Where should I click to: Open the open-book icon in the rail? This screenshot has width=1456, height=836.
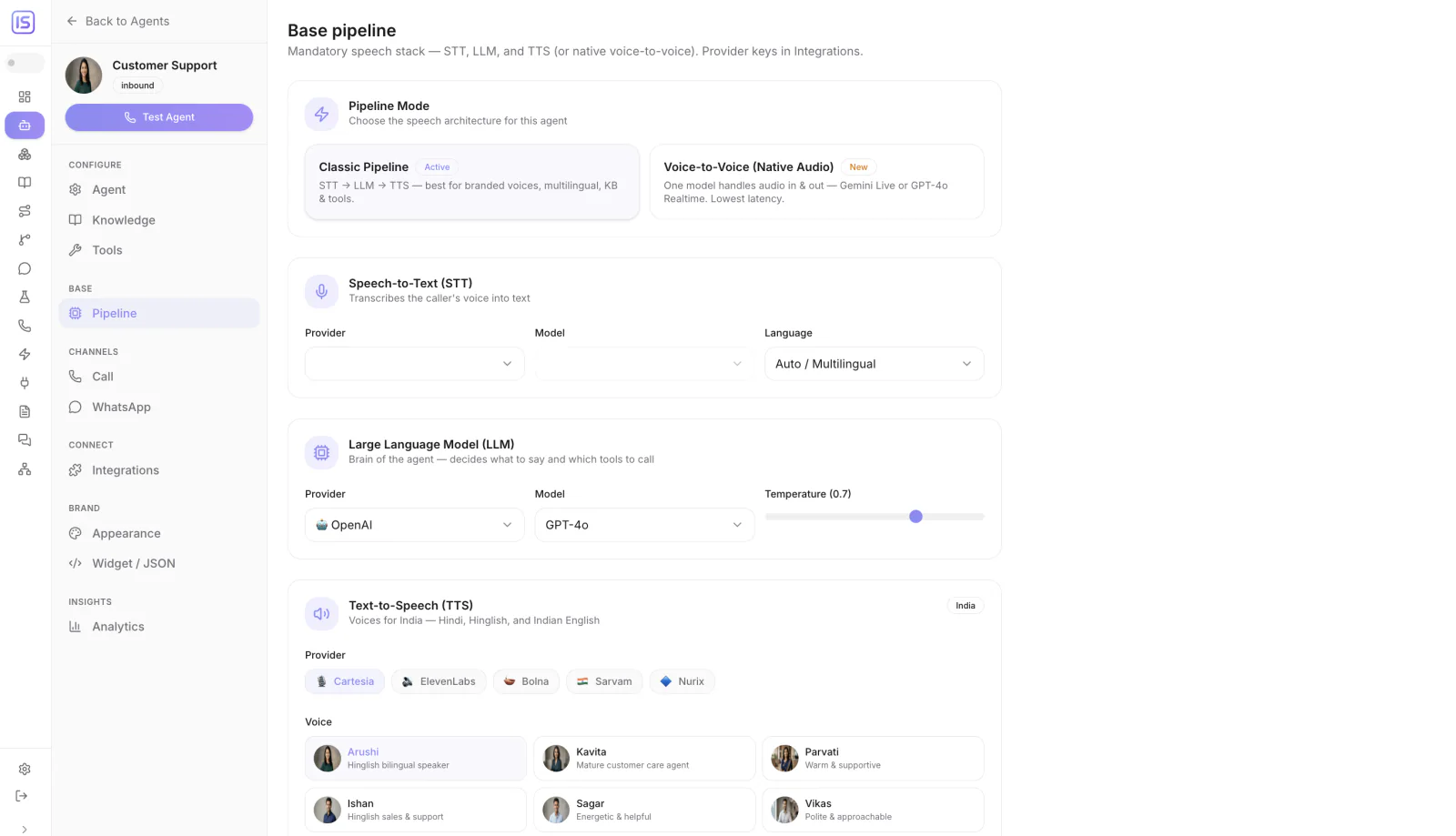(x=25, y=183)
